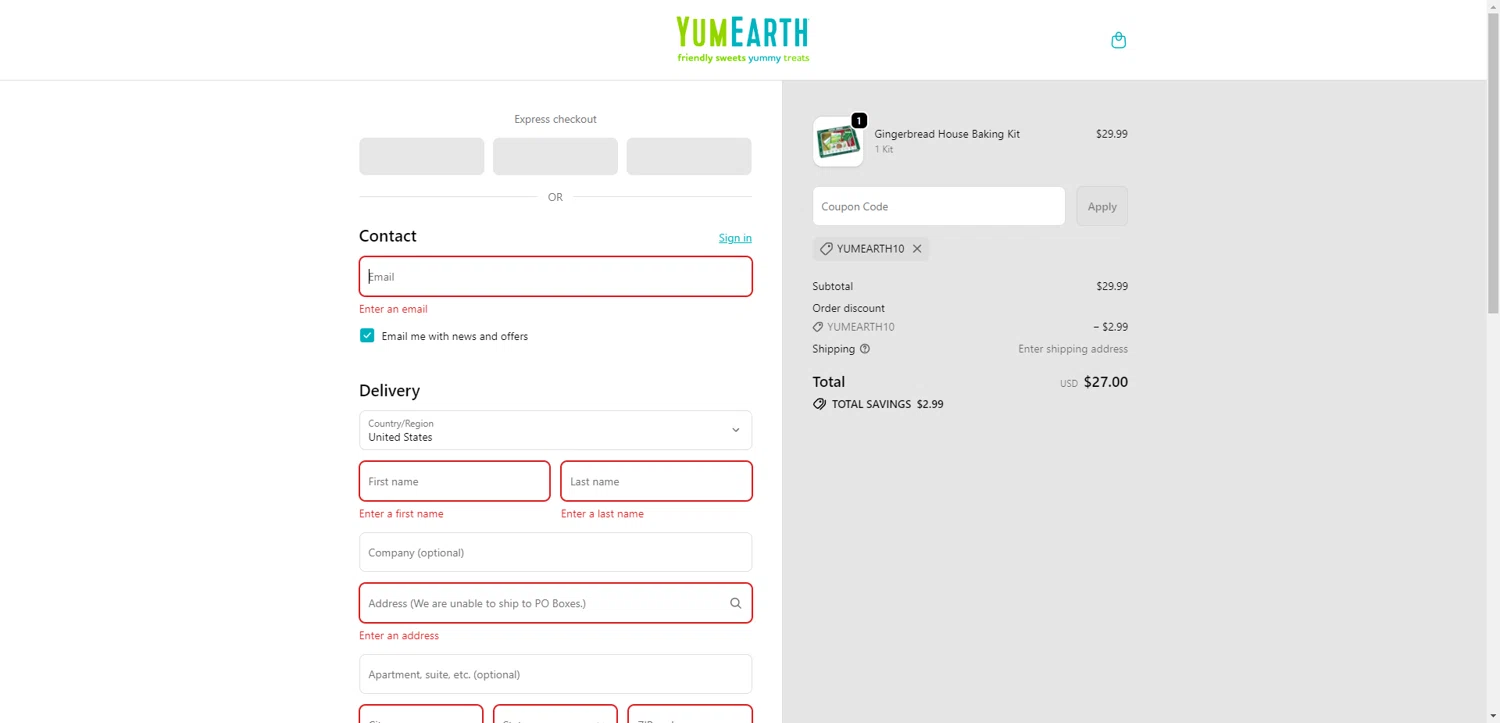Screen dimensions: 1500x723
Task: Click the first express checkout button
Action: (422, 156)
